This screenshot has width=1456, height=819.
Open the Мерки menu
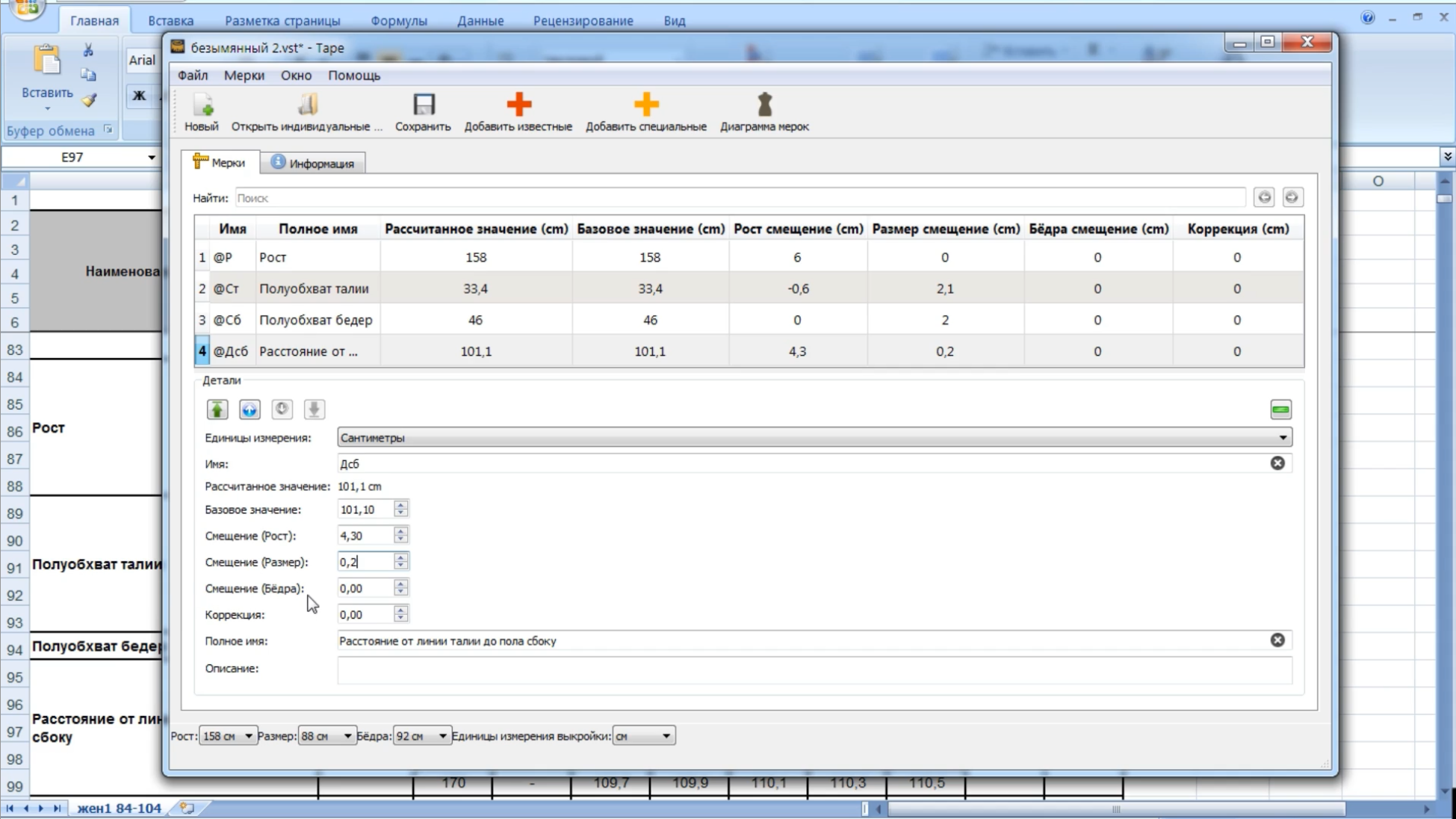pos(244,75)
